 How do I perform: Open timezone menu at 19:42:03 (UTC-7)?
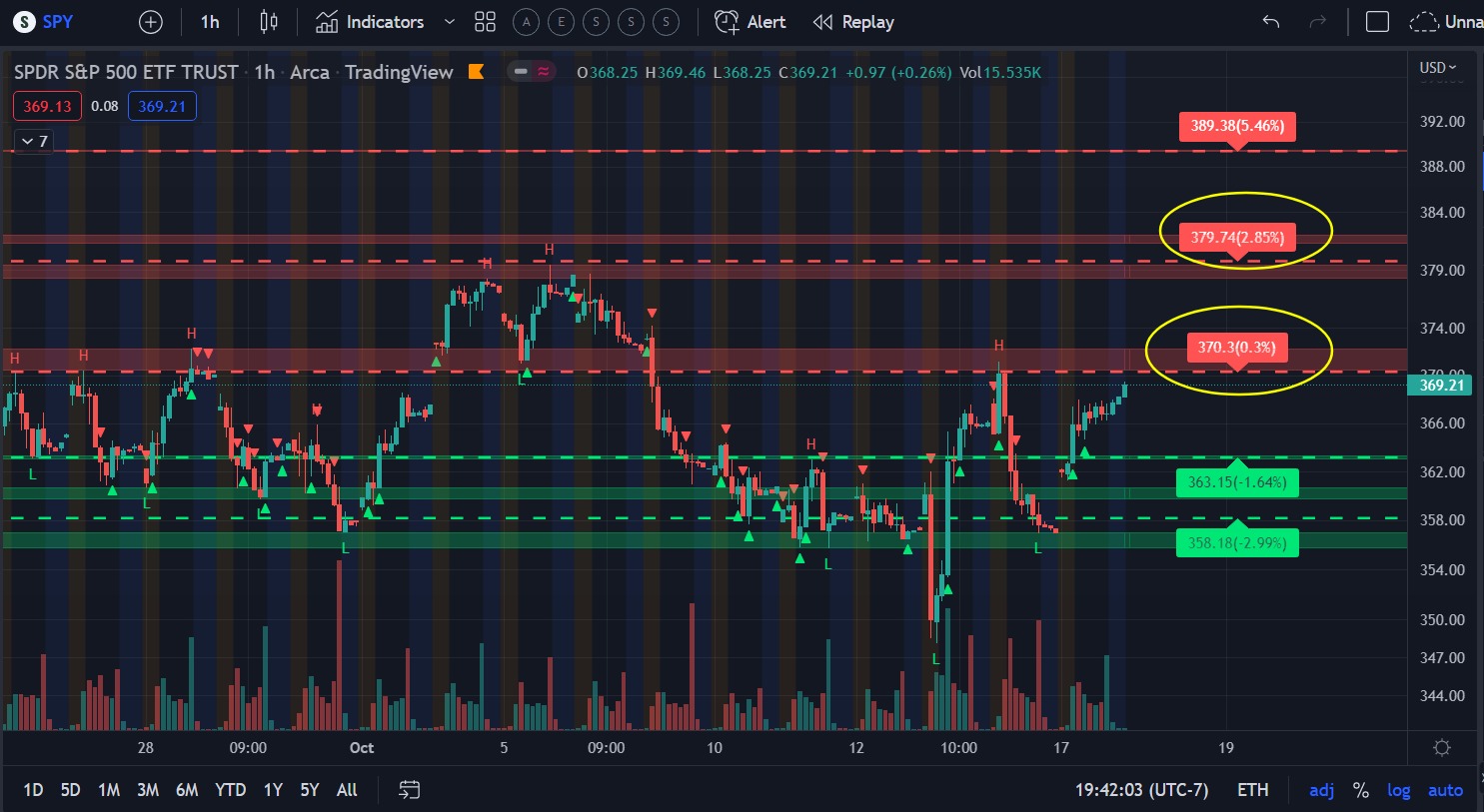coord(1141,790)
